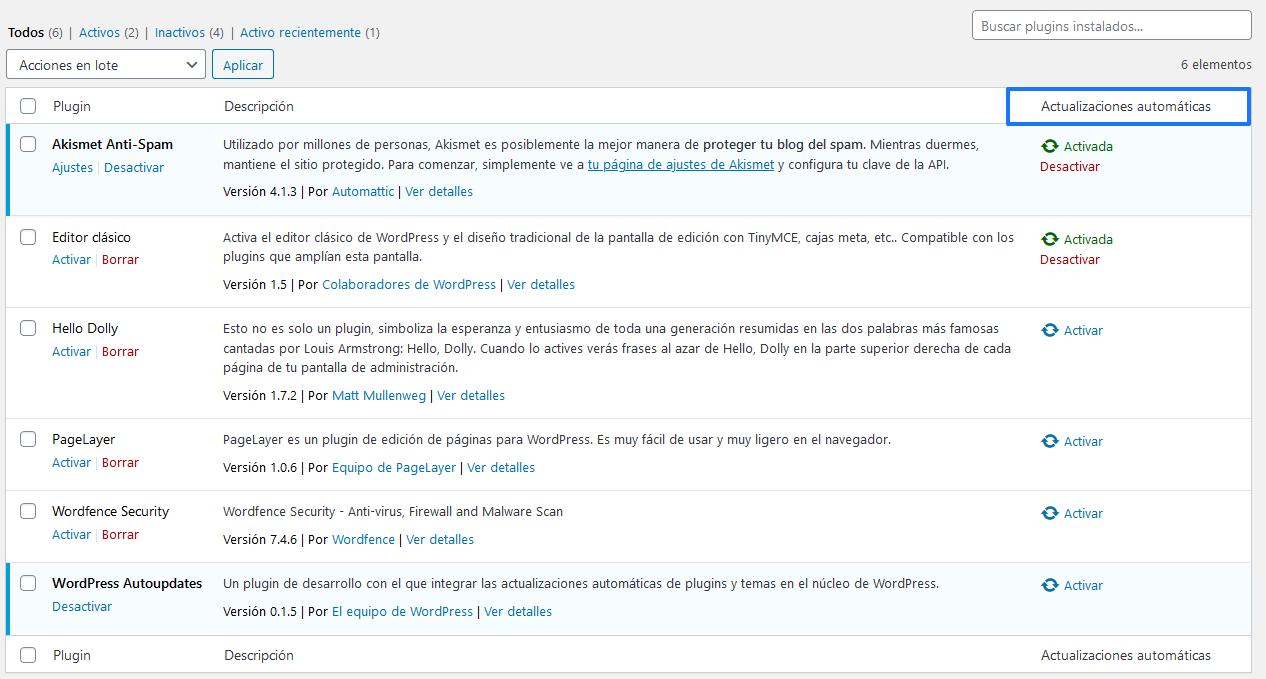1266x679 pixels.
Task: Open Ver detalles for Hello Dolly
Action: coord(471,395)
